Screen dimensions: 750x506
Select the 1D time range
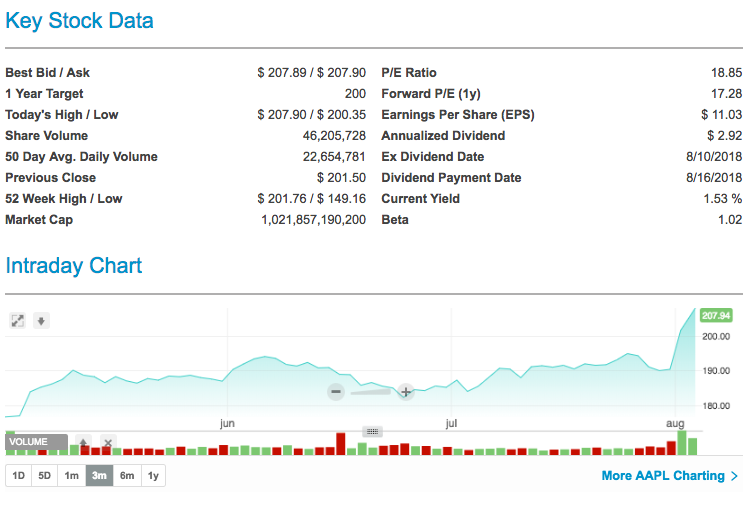click(x=19, y=475)
